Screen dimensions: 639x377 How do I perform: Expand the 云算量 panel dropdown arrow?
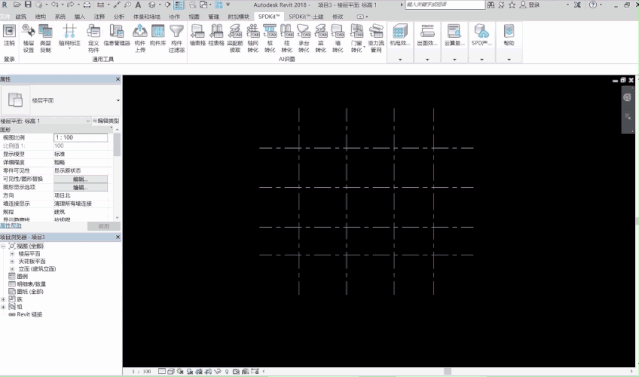click(x=454, y=60)
